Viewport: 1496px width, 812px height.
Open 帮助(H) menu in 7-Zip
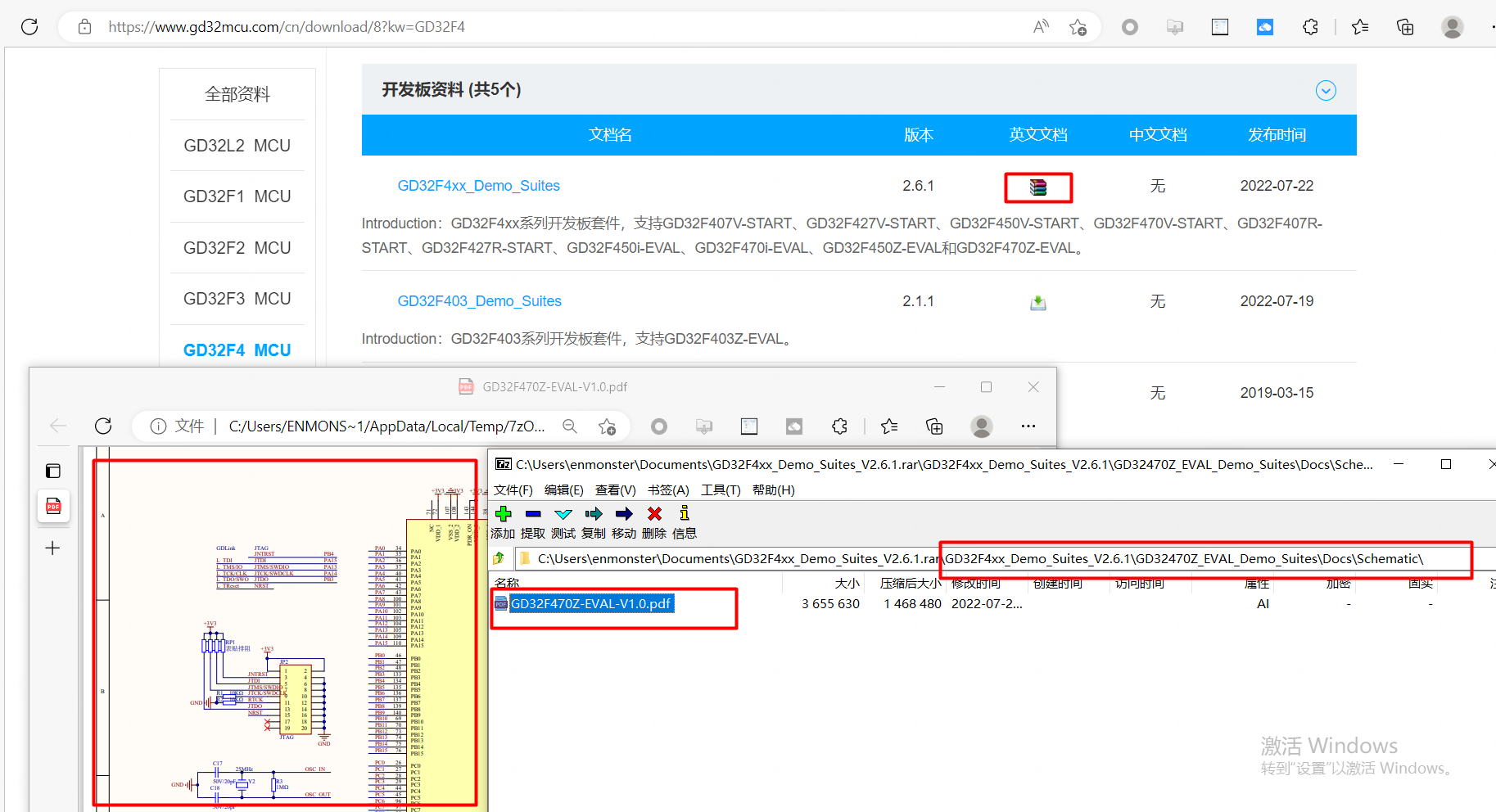[x=774, y=490]
